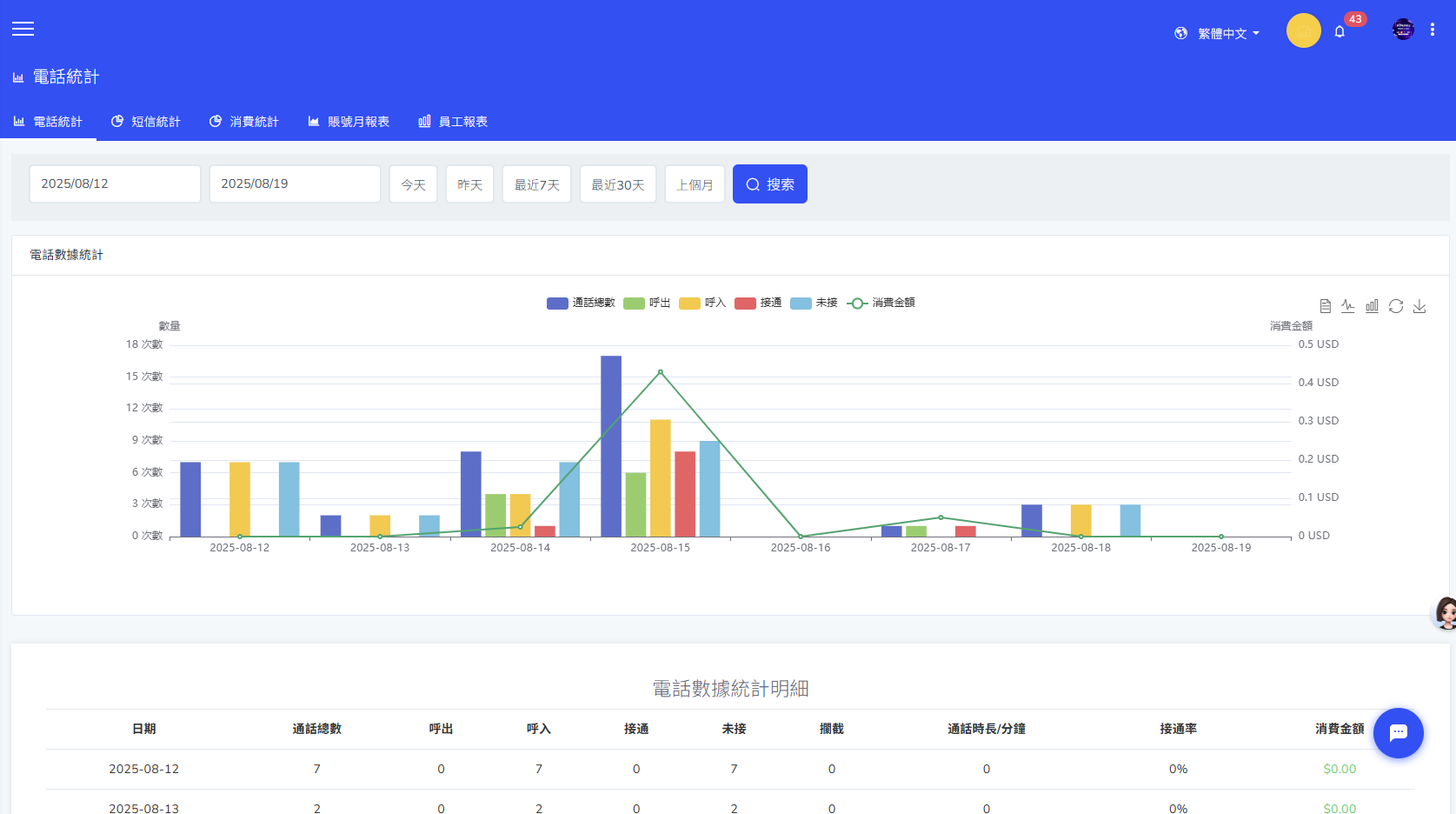Open the notifications bell

[1340, 31]
